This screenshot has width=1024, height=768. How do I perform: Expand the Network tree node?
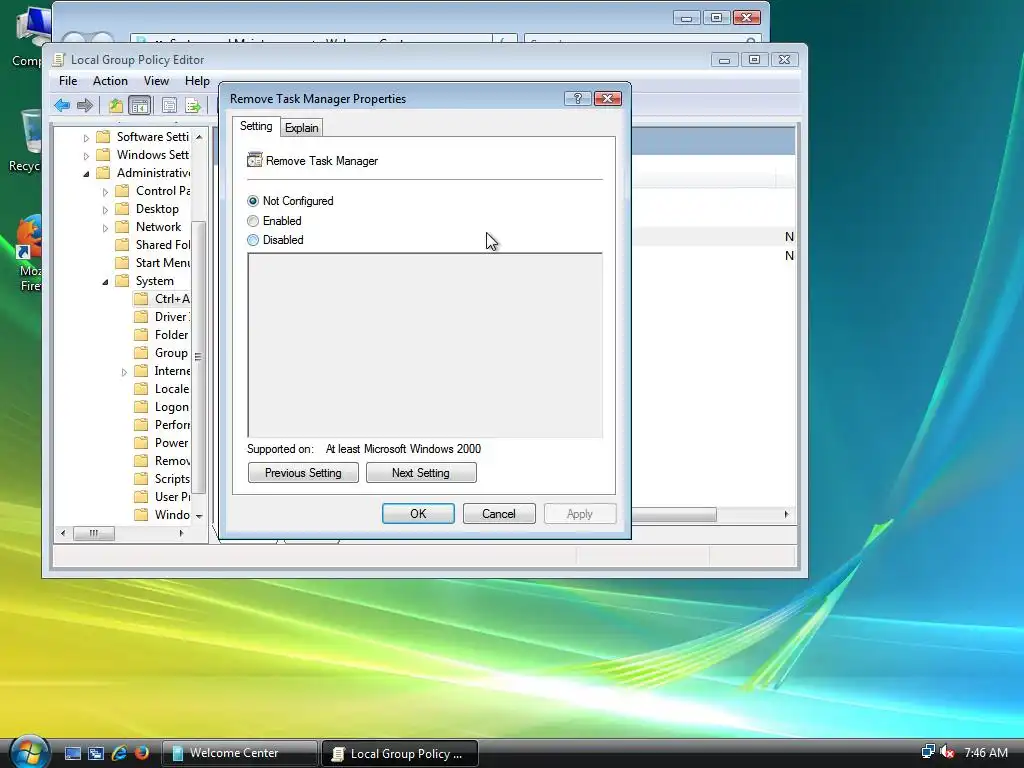click(x=105, y=228)
